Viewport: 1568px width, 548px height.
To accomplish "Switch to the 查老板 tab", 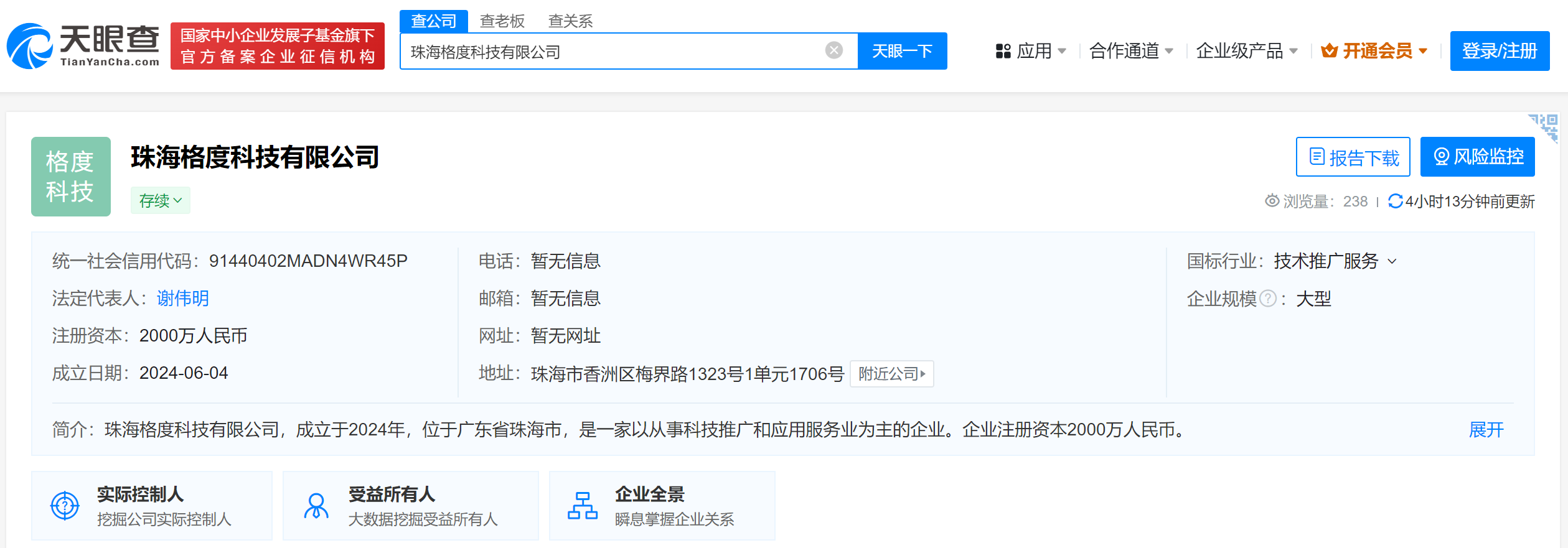I will tap(502, 21).
